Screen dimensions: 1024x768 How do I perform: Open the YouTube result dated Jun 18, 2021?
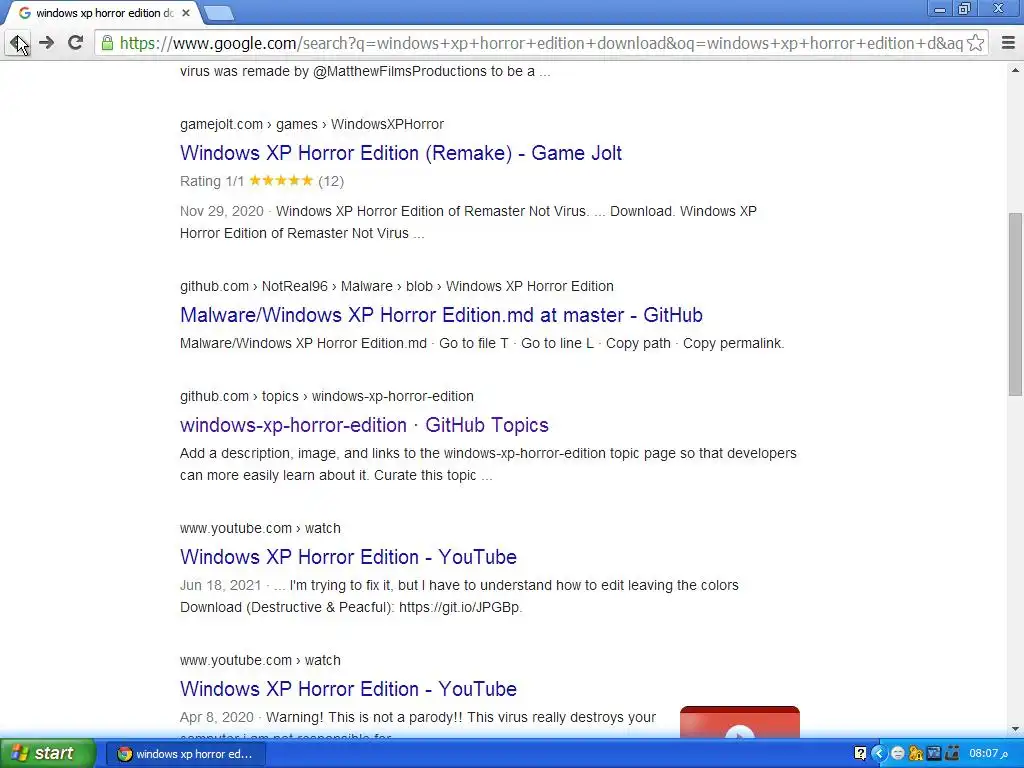click(x=349, y=557)
